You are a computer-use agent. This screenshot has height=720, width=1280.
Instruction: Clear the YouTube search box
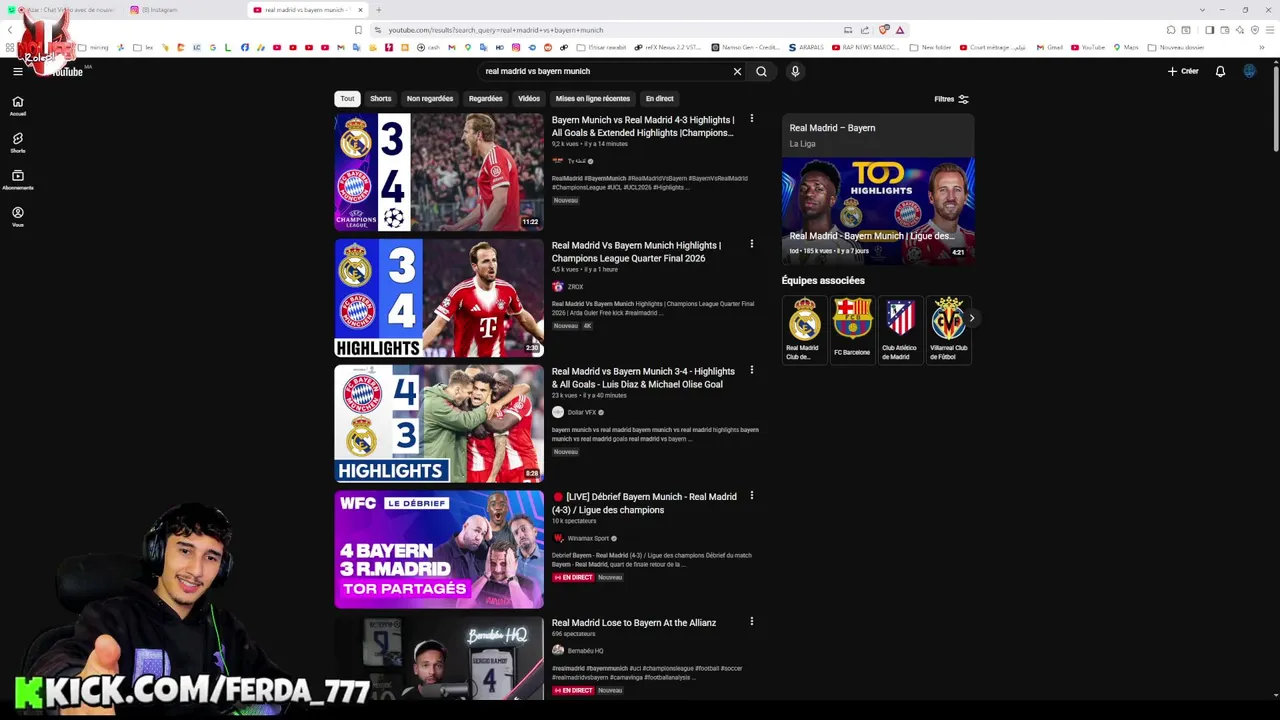(x=737, y=71)
